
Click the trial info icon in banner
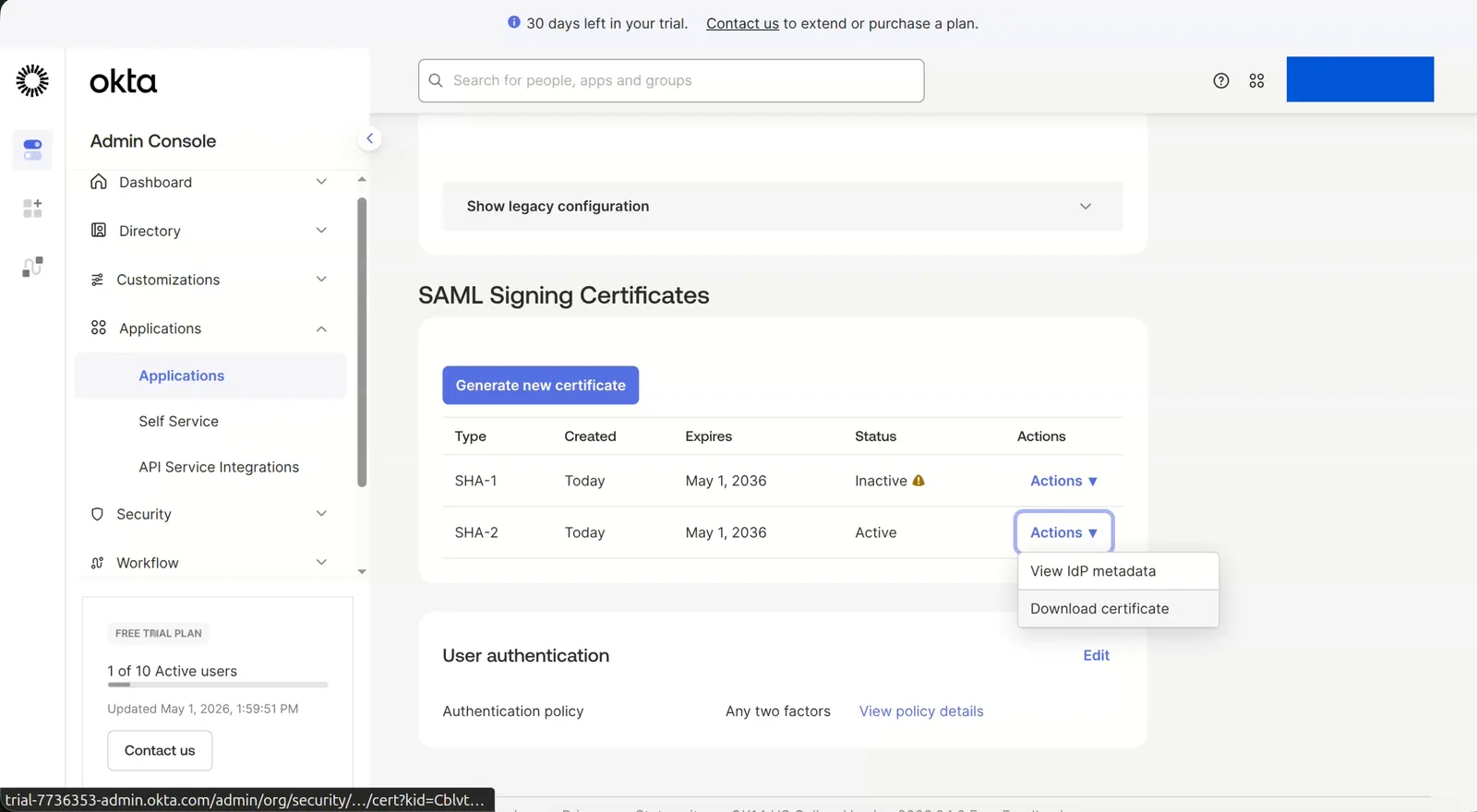514,22
